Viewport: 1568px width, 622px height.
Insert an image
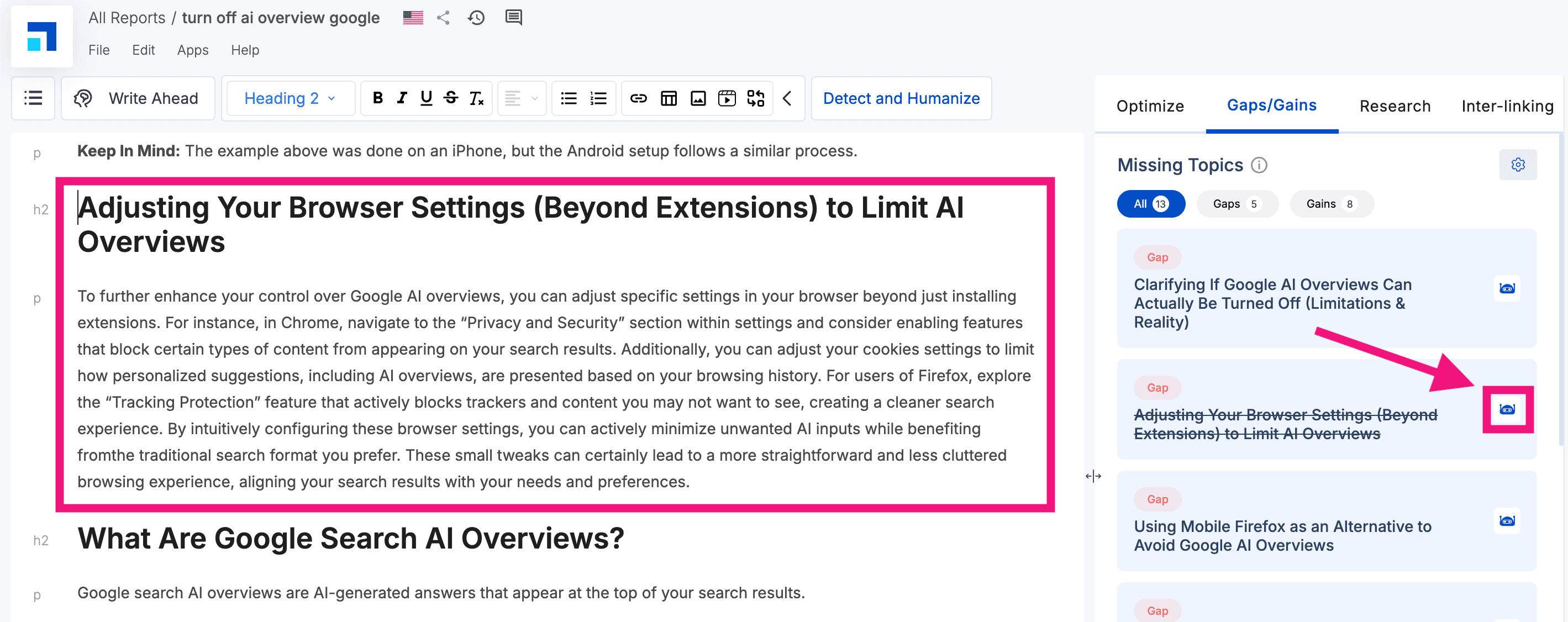[698, 98]
